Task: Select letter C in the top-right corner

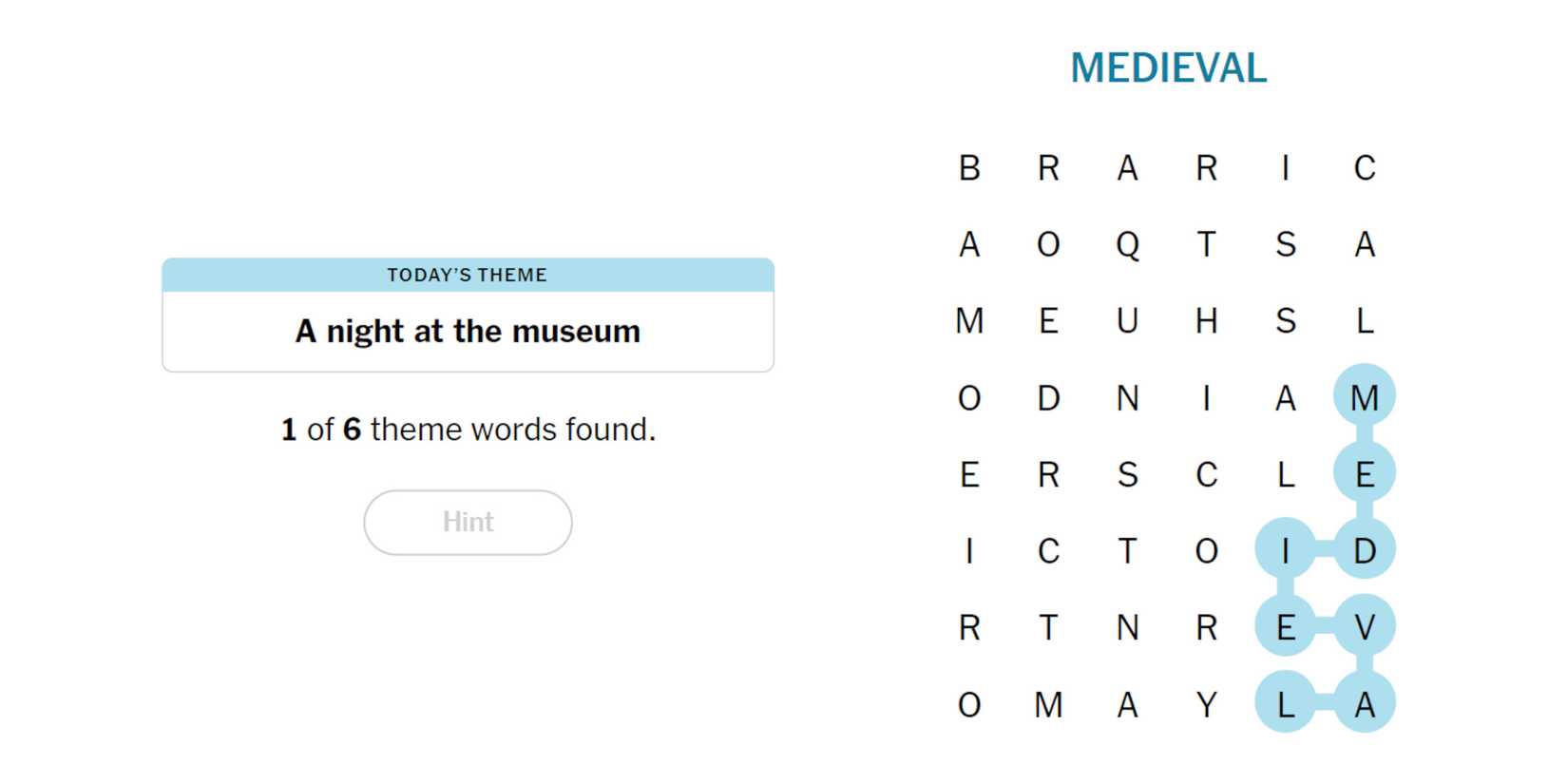Action: pos(1365,168)
